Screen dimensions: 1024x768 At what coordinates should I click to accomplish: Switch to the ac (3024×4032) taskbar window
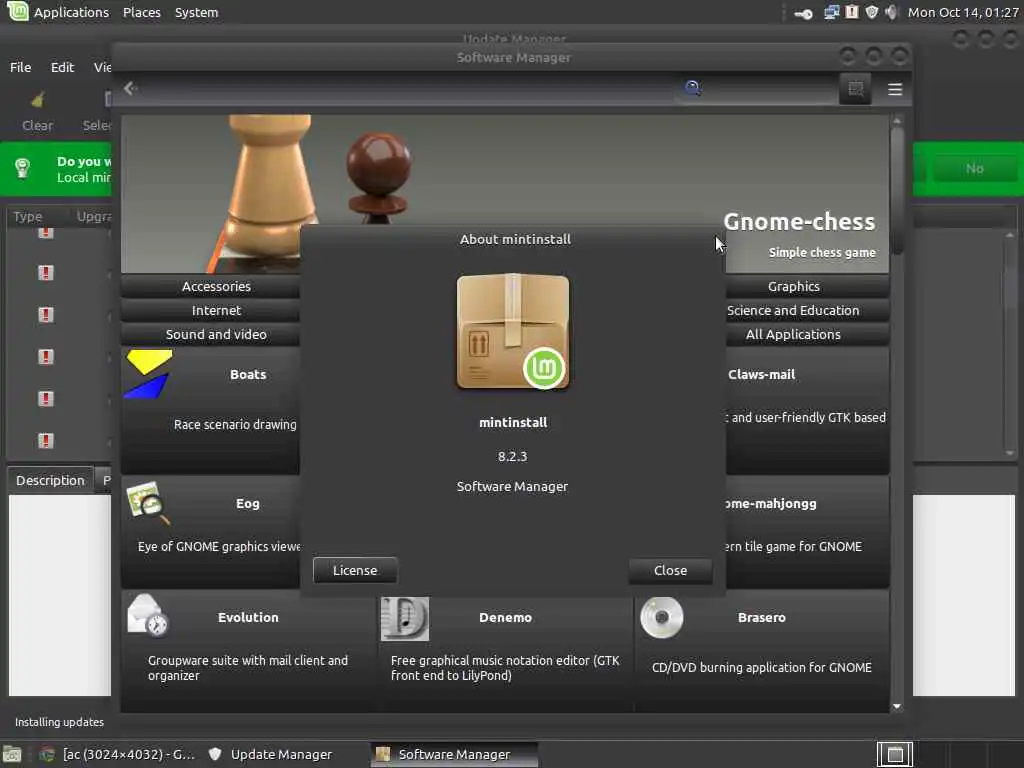click(x=118, y=754)
